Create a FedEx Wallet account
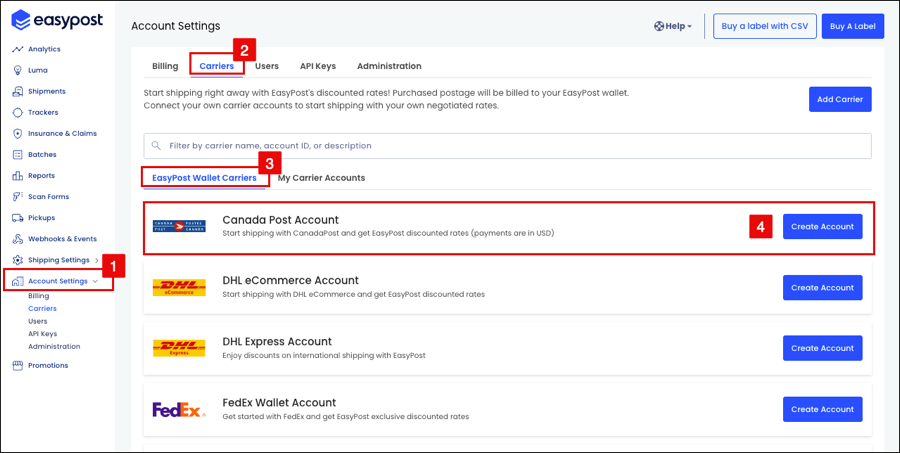This screenshot has width=900, height=453. point(823,409)
